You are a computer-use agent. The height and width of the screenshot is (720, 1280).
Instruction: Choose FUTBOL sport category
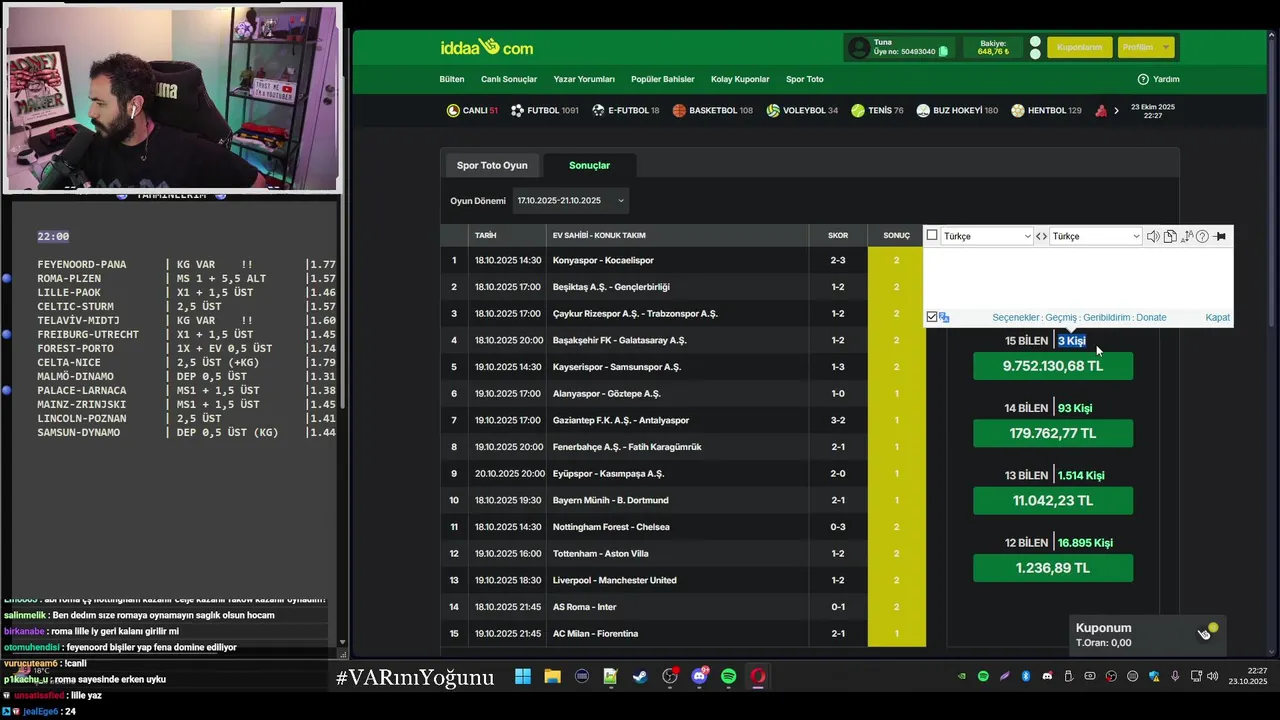coord(545,110)
